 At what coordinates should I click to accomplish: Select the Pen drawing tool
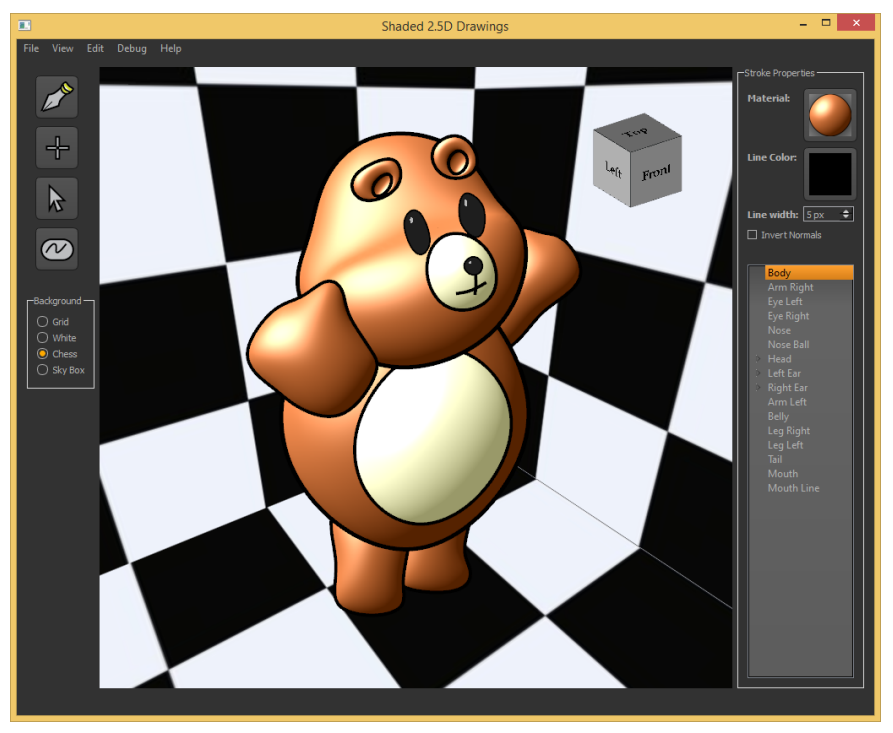[57, 97]
